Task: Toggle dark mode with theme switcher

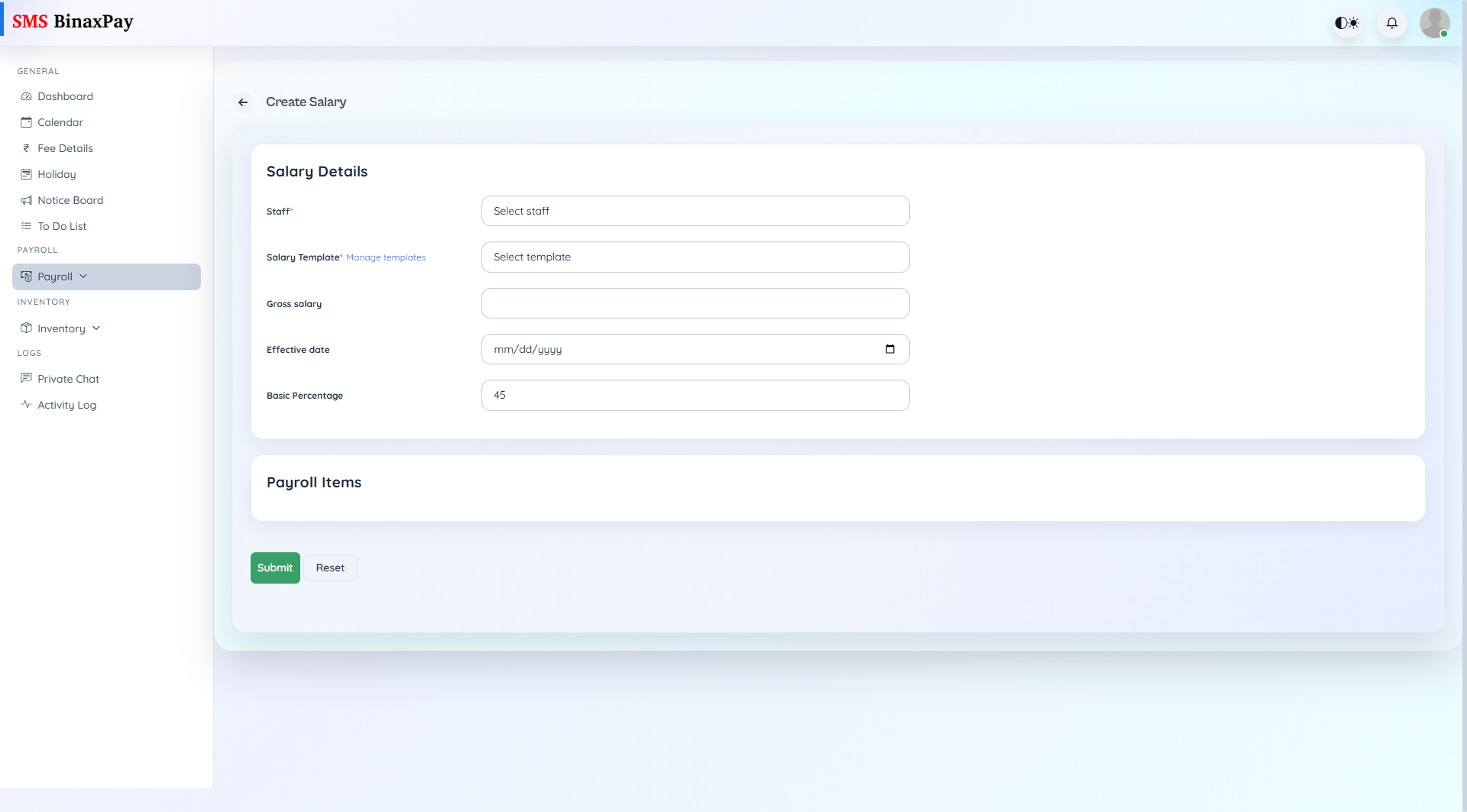Action: (x=1346, y=23)
